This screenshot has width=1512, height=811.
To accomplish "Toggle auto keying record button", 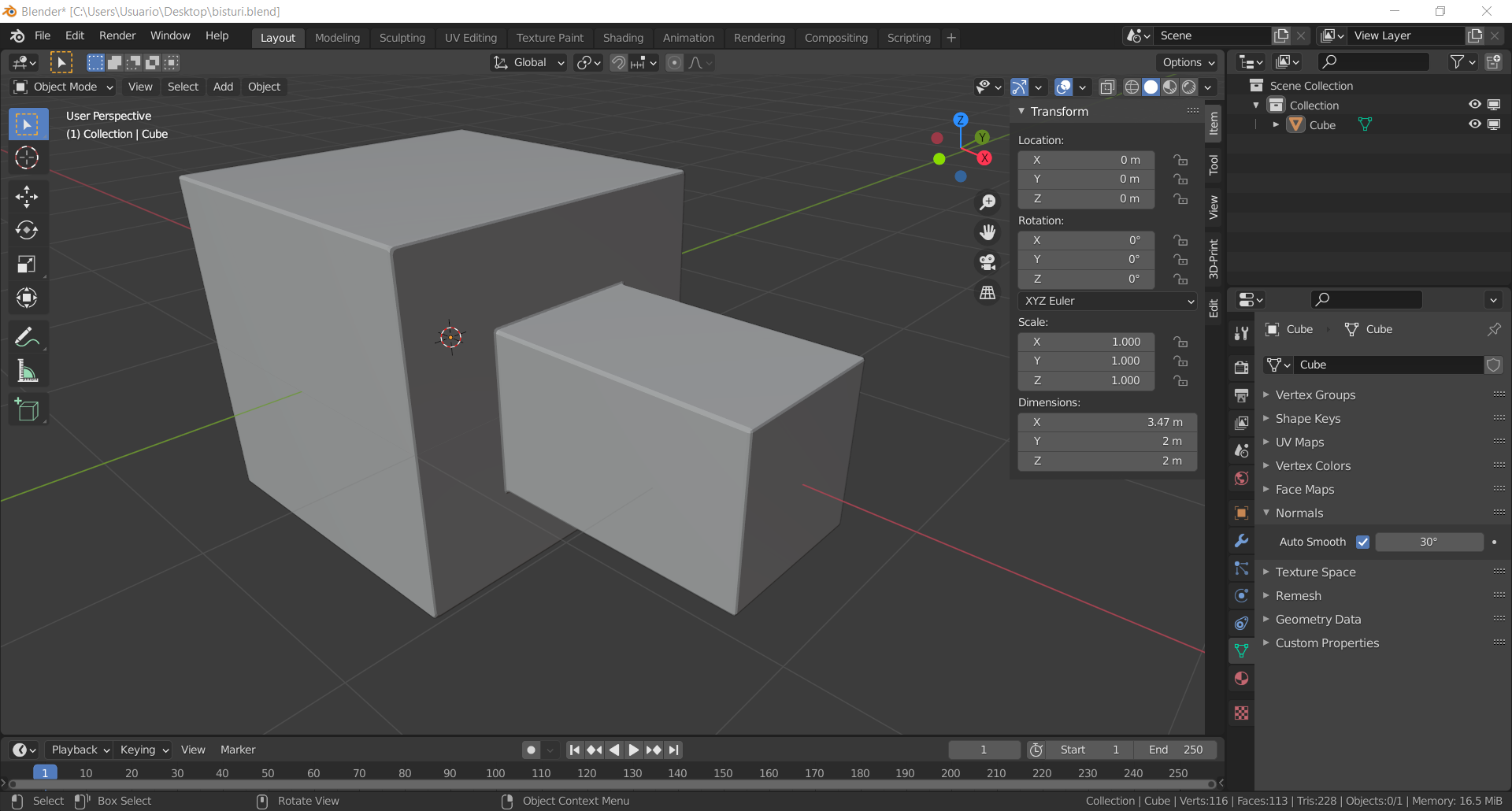I will coord(532,750).
